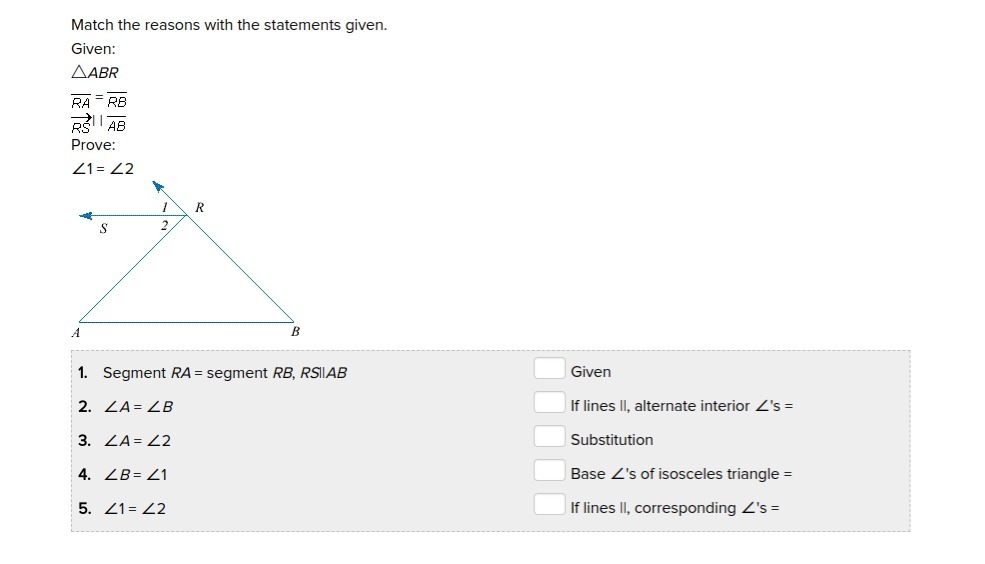The height and width of the screenshot is (564, 985).
Task: Click point S on the ray
Action: (104, 229)
